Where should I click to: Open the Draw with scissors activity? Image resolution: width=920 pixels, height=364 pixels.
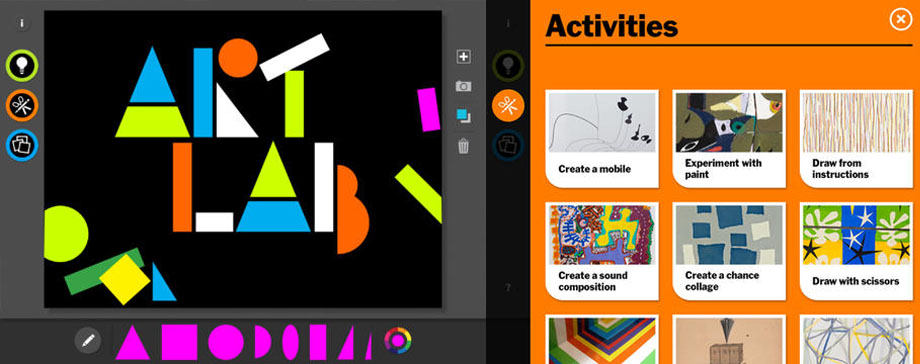click(856, 251)
